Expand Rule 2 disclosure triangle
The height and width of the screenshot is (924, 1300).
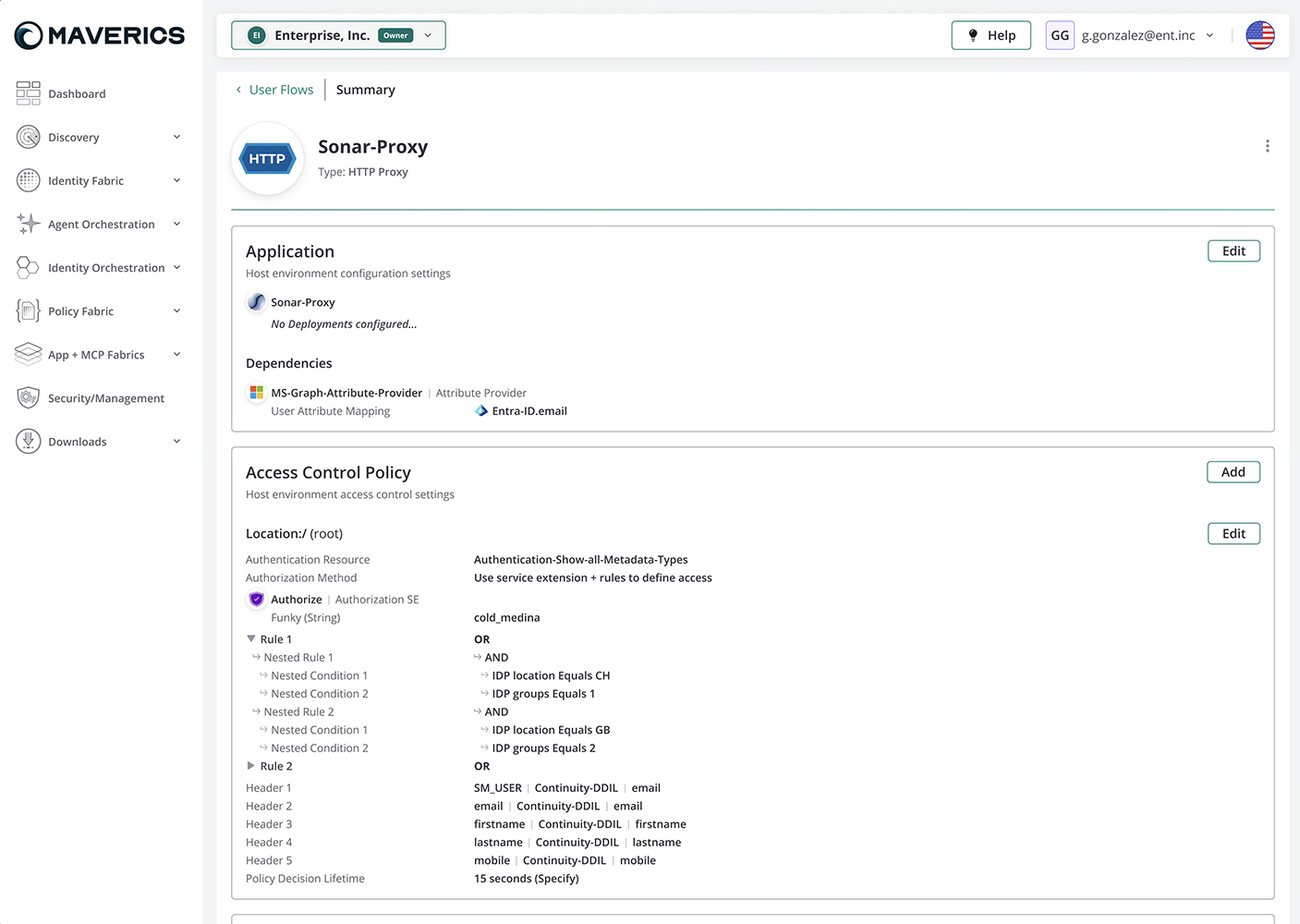coord(251,766)
